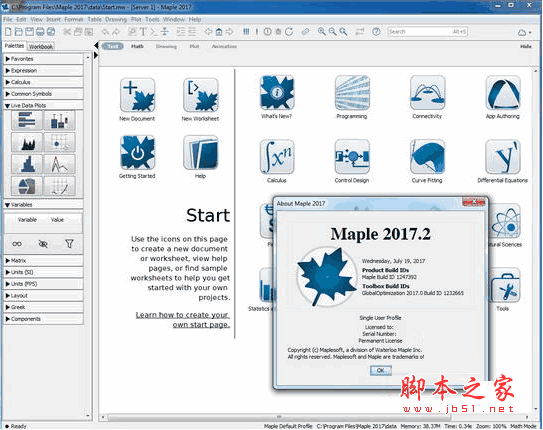Create a new file from the toolbar
This screenshot has width=543, height=430.
click(x=8, y=32)
